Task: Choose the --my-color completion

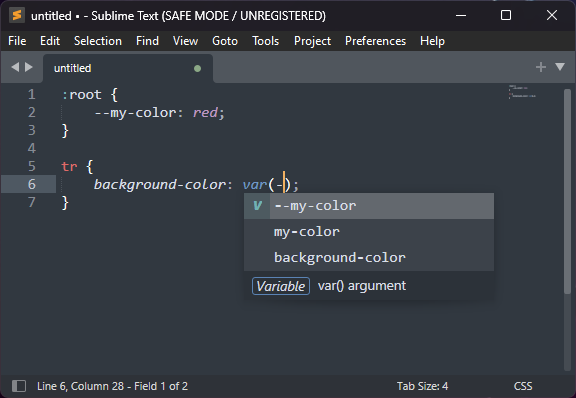Action: [x=369, y=206]
